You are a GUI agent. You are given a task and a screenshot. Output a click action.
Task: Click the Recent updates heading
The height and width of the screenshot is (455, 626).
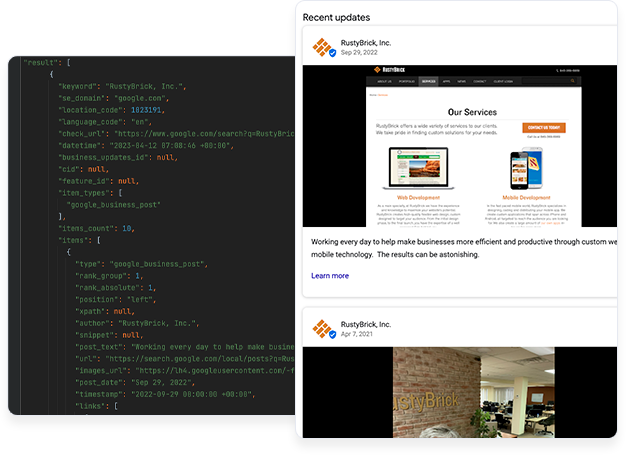coord(336,18)
